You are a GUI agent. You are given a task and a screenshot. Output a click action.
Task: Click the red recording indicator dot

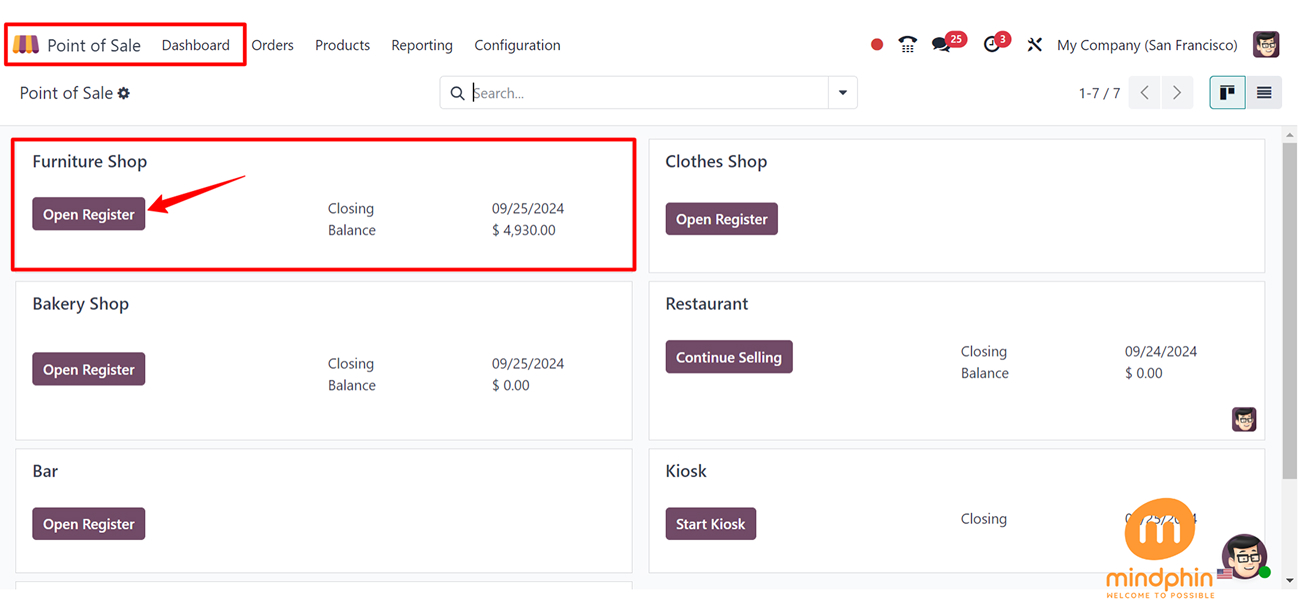pos(877,45)
